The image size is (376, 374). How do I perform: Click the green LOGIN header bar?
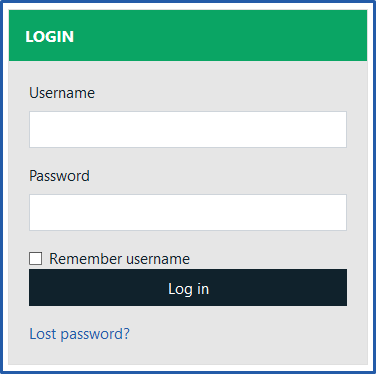(188, 35)
